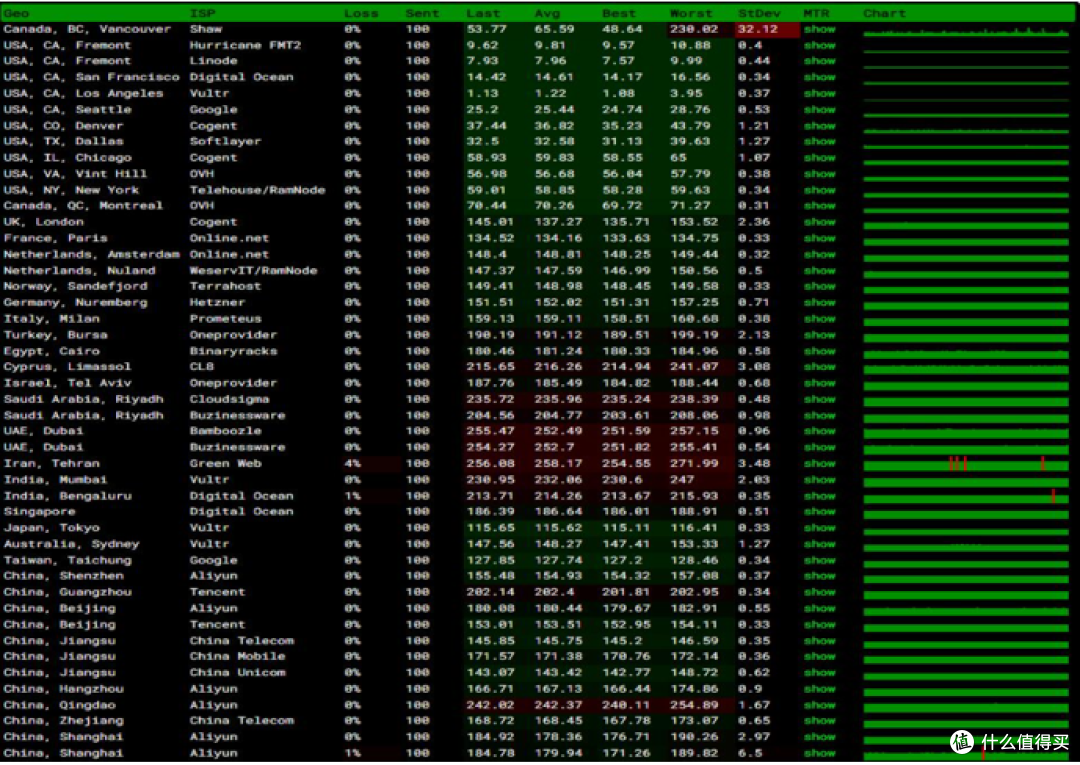Select the China Unicom ISP cell
Viewport: 1080px width, 765px height.
tap(238, 673)
